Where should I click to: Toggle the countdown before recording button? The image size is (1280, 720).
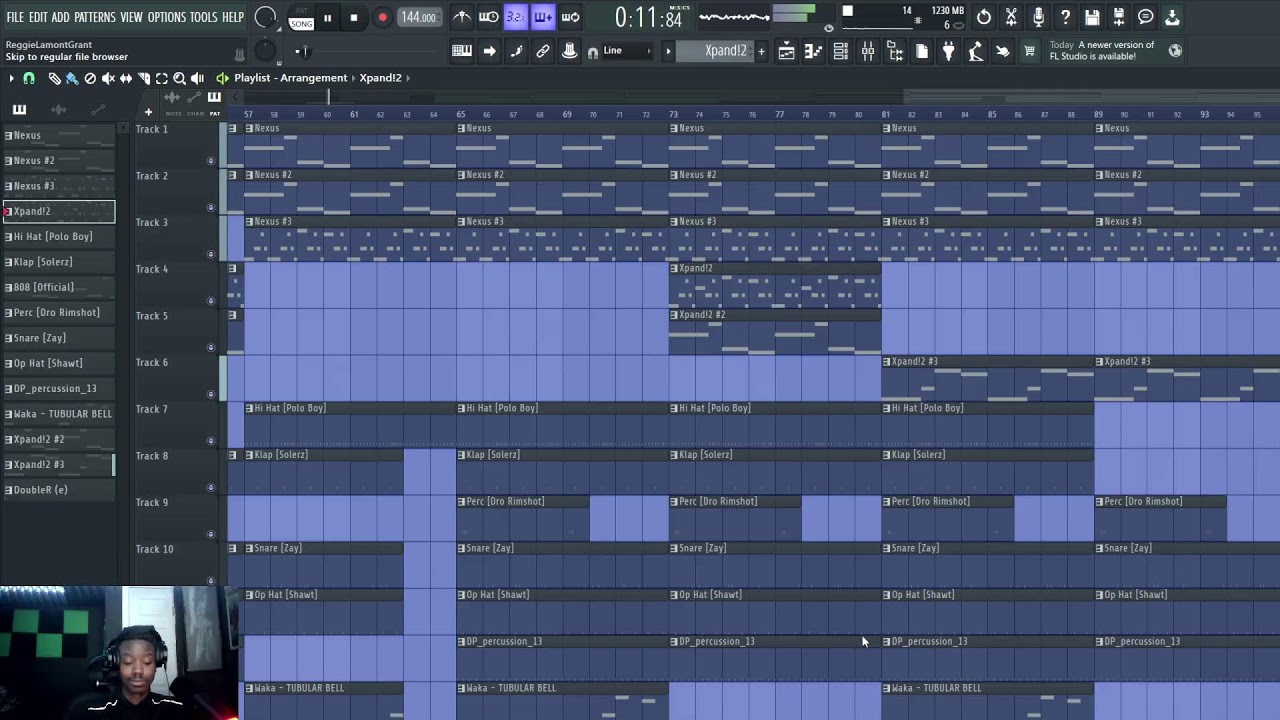click(x=516, y=17)
